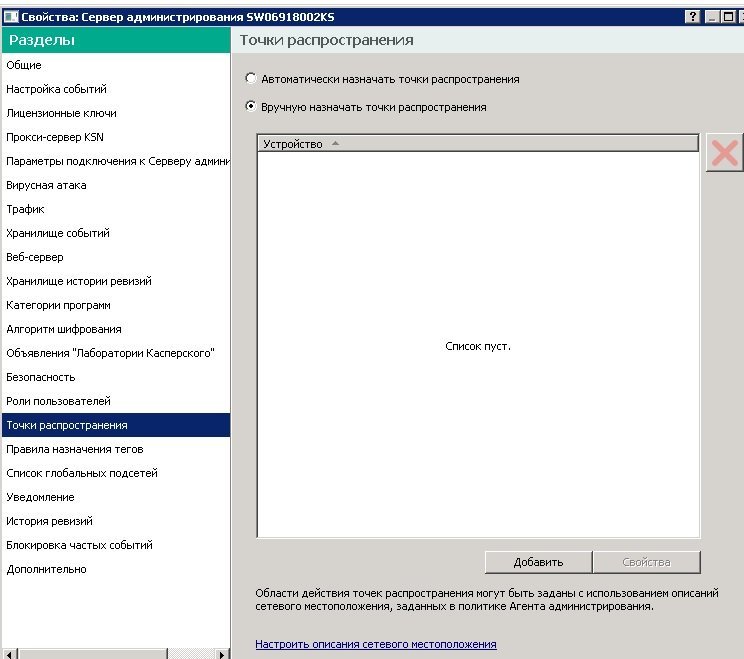The height and width of the screenshot is (659, 744).
Task: Click the sidebar scroll right arrow
Action: (222, 654)
